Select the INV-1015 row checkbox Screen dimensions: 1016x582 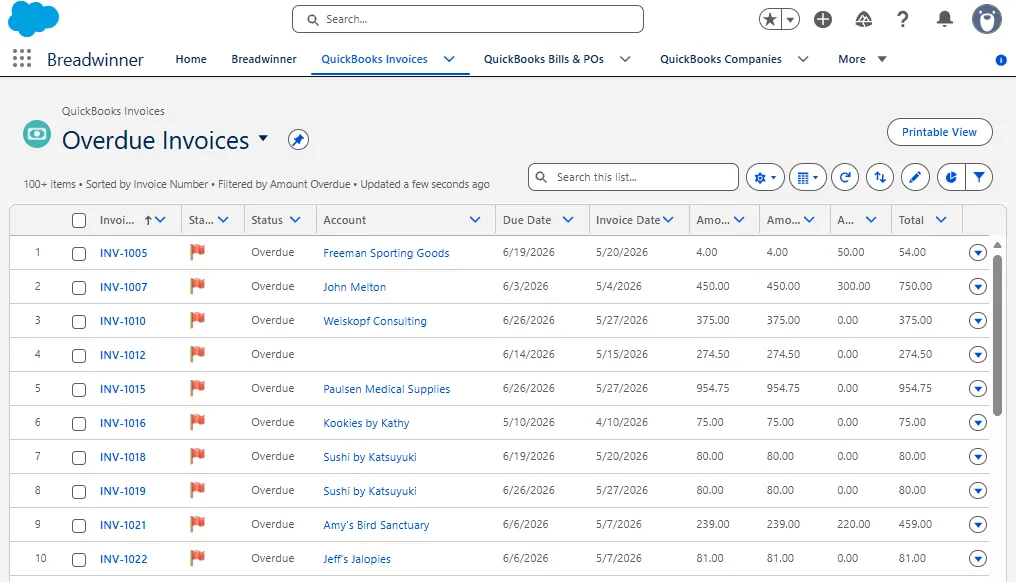point(79,390)
